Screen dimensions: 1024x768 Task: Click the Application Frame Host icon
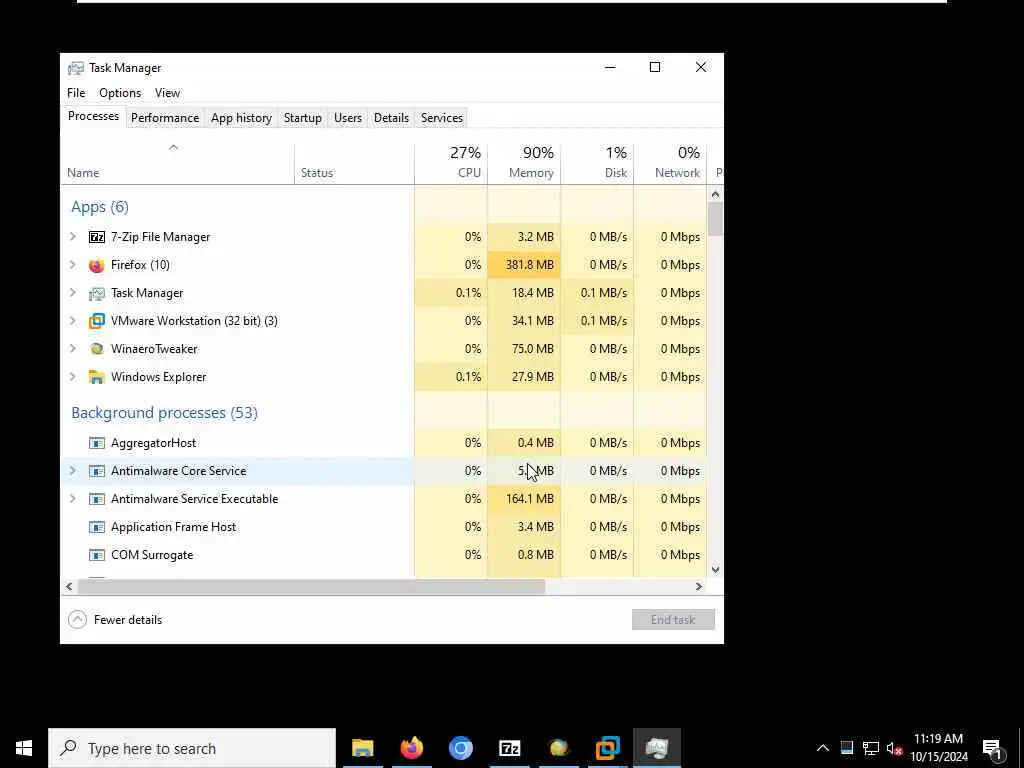click(x=97, y=527)
